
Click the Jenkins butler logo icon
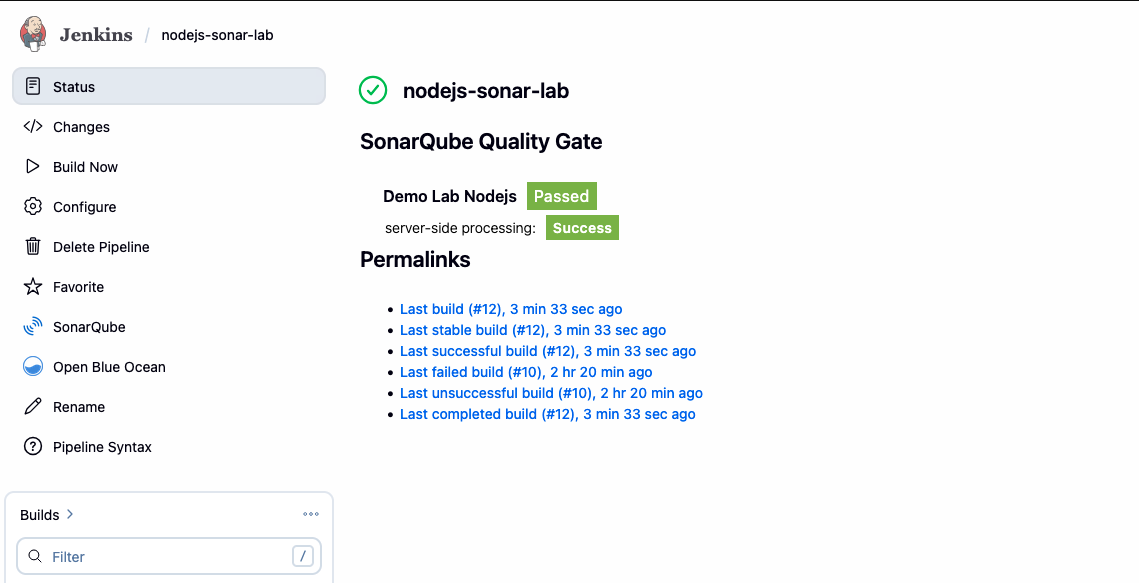33,34
